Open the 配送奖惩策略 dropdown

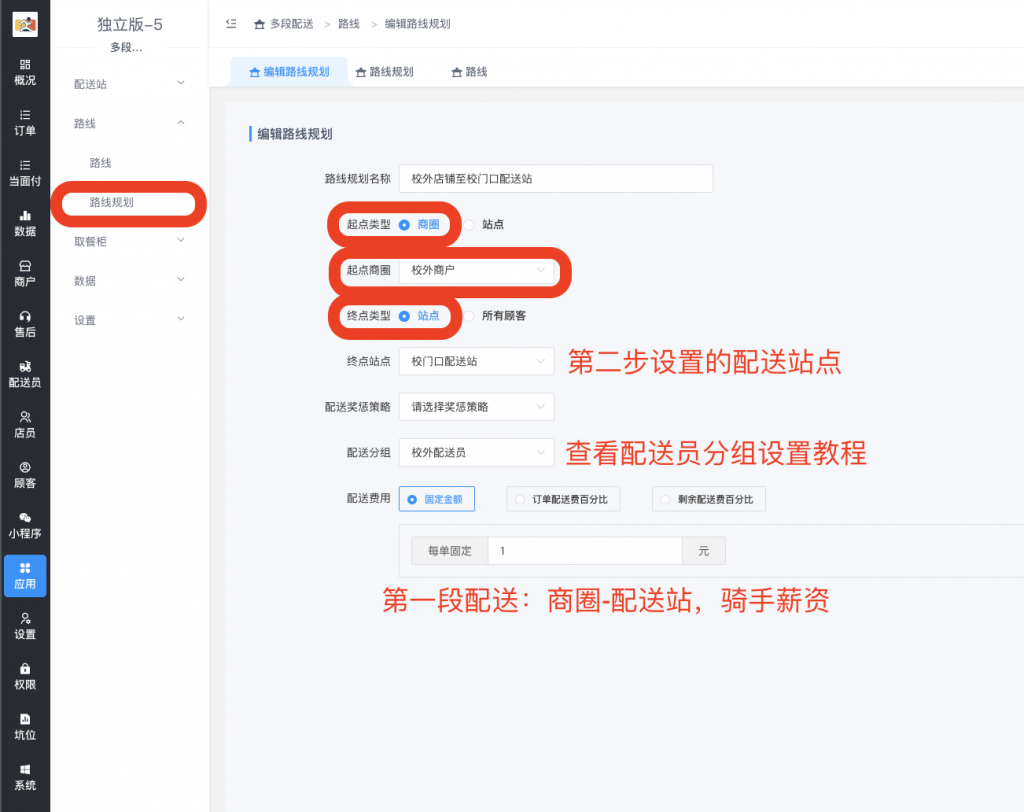tap(476, 407)
